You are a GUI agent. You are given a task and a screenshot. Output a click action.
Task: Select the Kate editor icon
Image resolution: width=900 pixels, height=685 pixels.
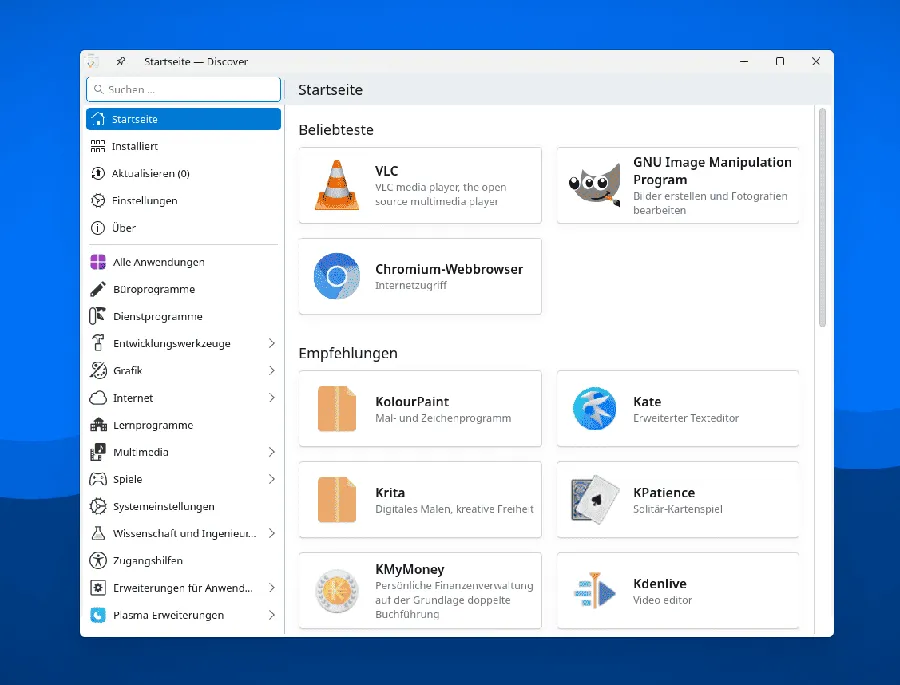[x=594, y=408]
